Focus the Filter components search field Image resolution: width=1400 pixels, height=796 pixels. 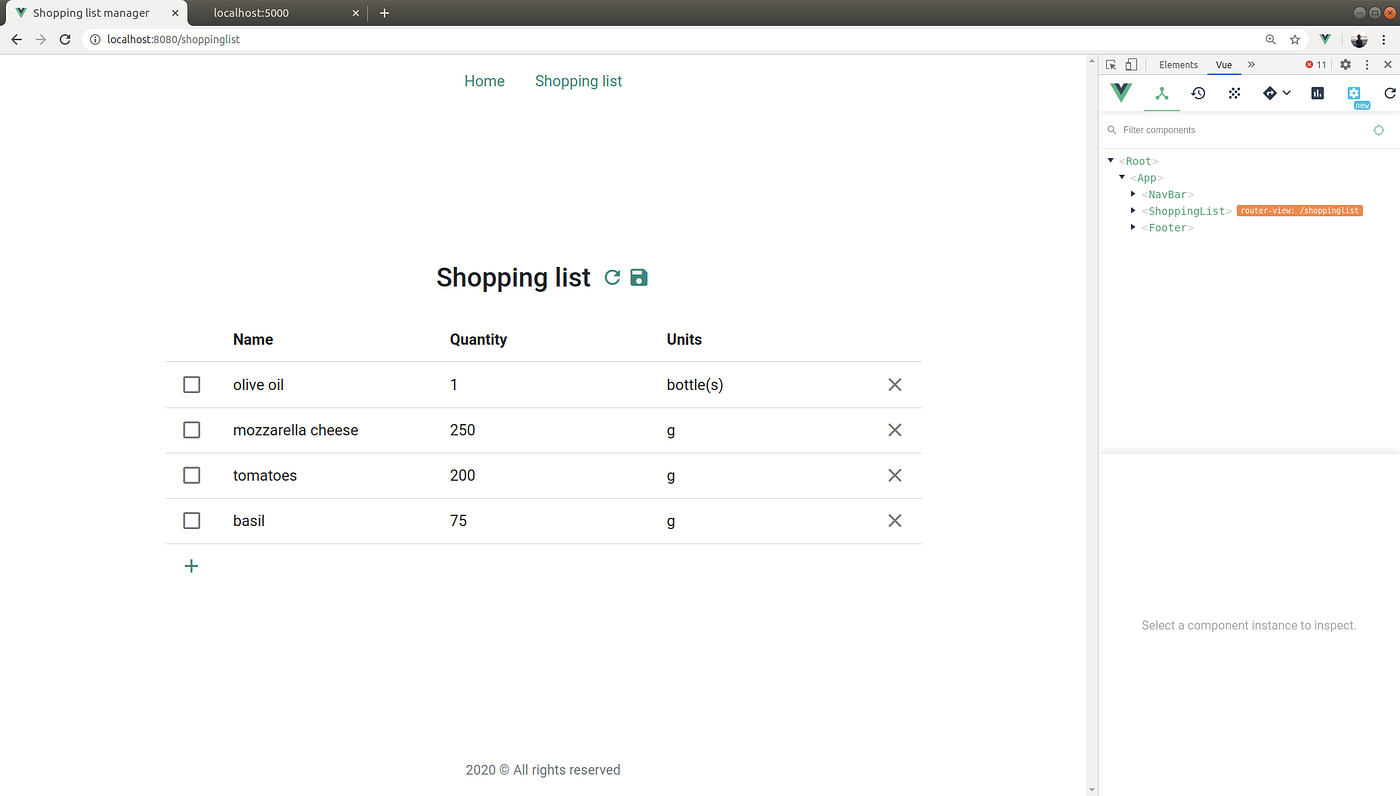[1235, 130]
